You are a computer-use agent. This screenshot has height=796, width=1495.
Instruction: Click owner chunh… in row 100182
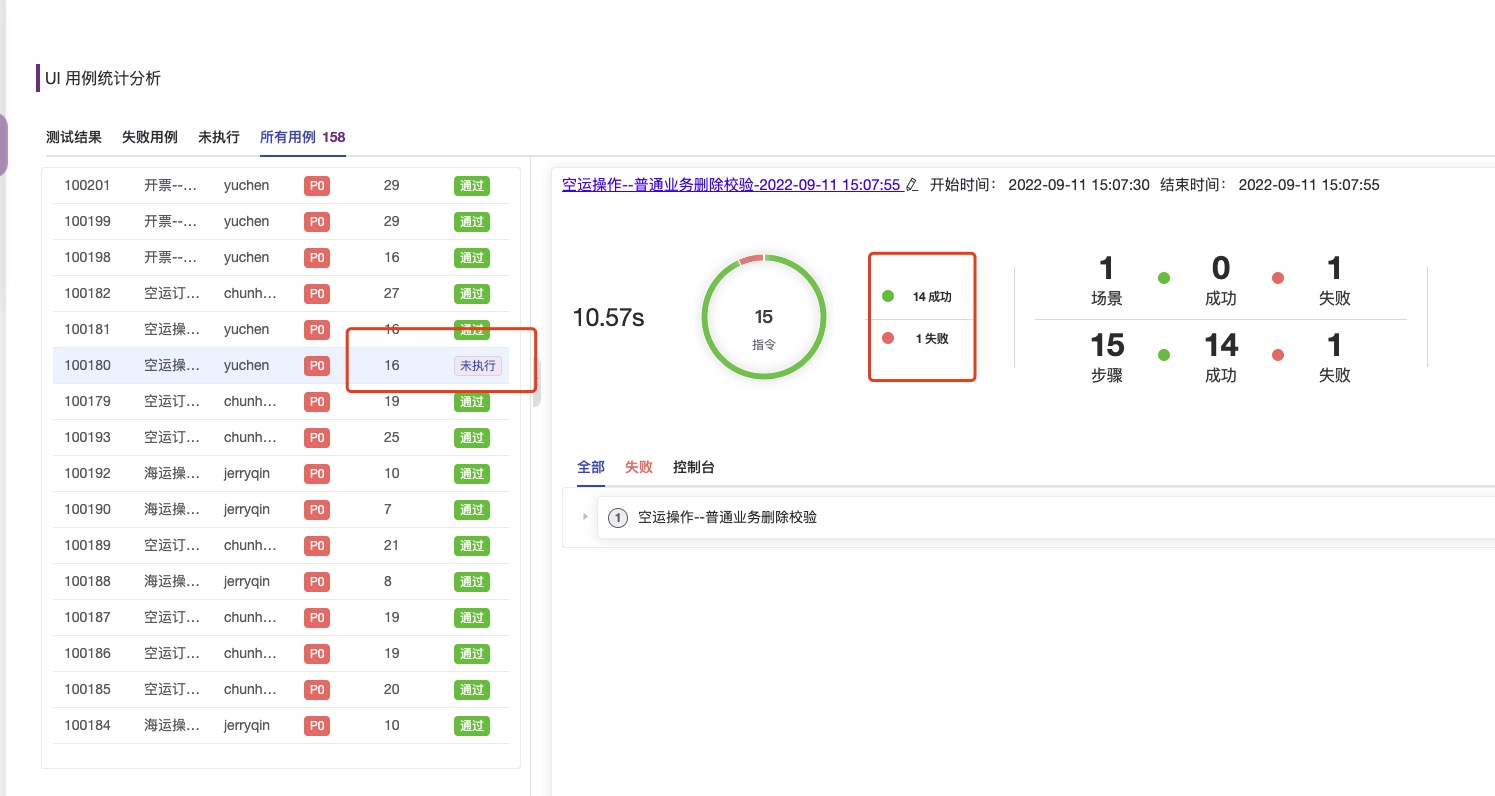250,294
